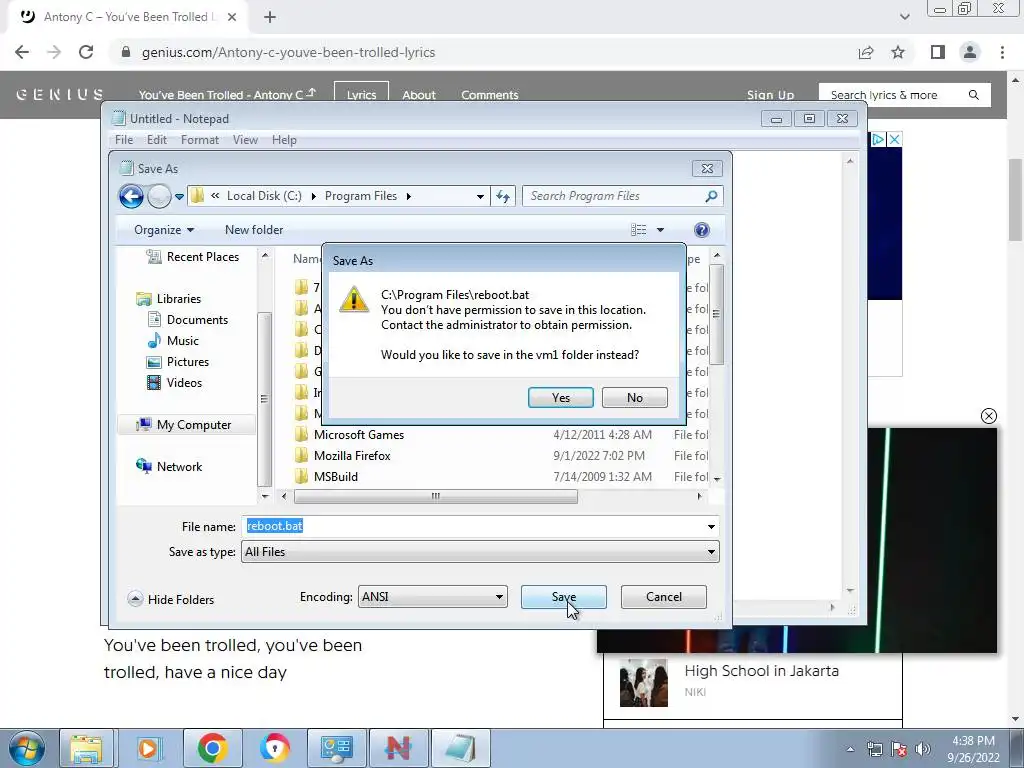Open Windows Start menu
The image size is (1024, 768).
[26, 748]
